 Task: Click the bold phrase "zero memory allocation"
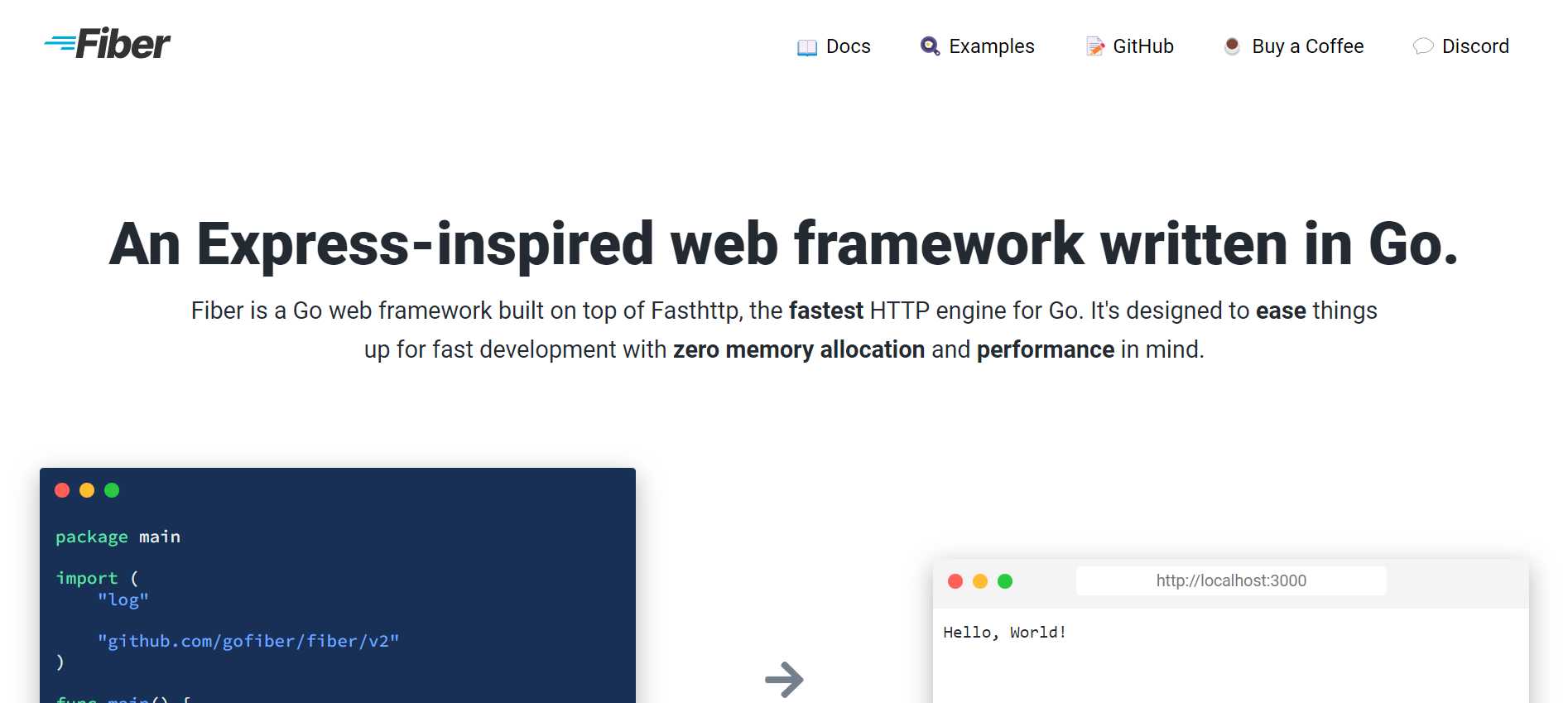pos(799,349)
